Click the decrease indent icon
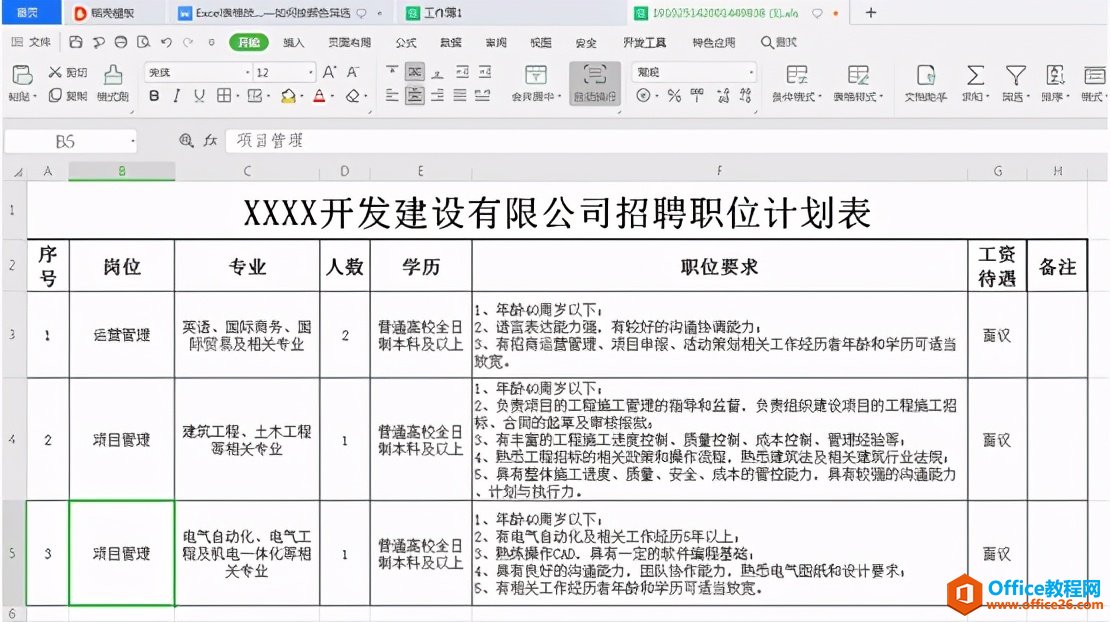1110x622 pixels. (x=462, y=72)
